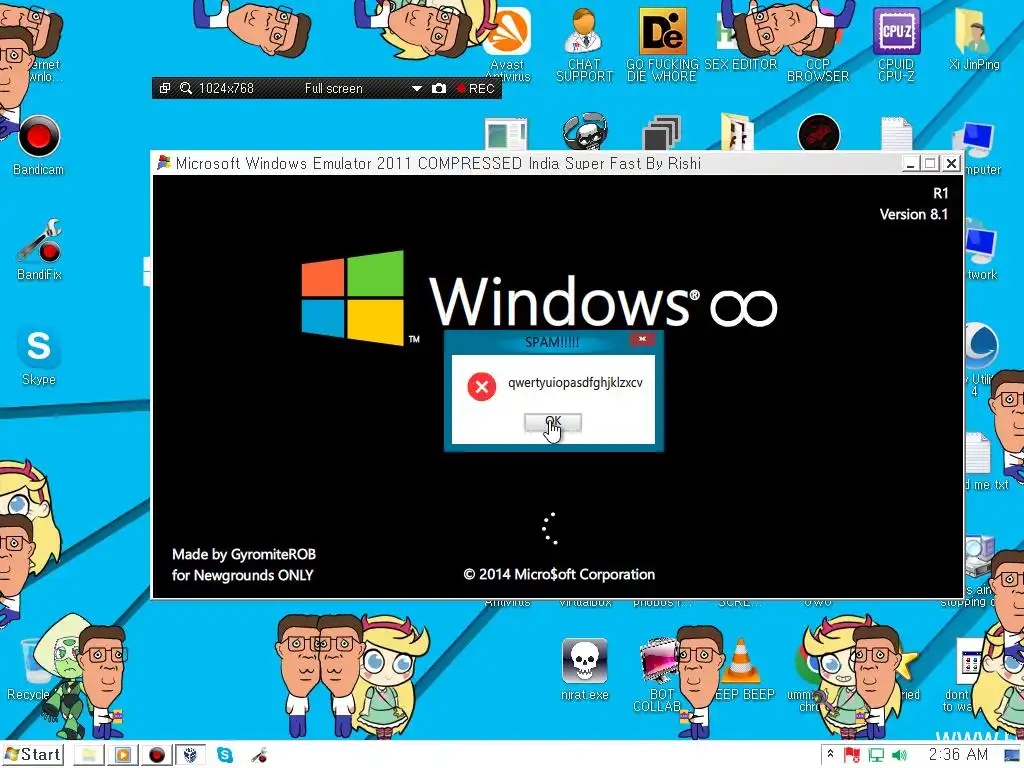Open the BOT COLLAB desktop icon
The image size is (1024, 768).
coord(660,675)
